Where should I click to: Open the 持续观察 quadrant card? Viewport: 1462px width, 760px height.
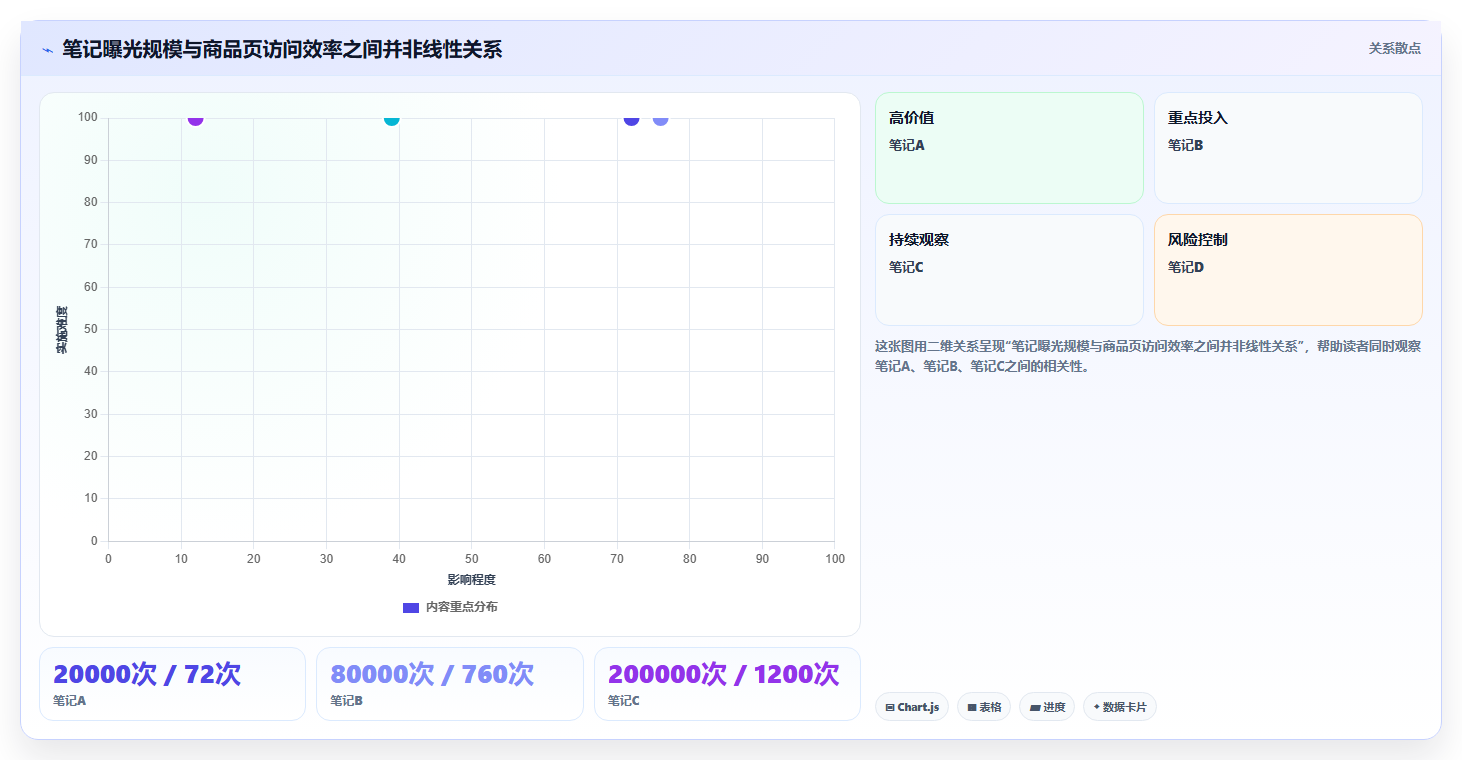(x=1009, y=270)
